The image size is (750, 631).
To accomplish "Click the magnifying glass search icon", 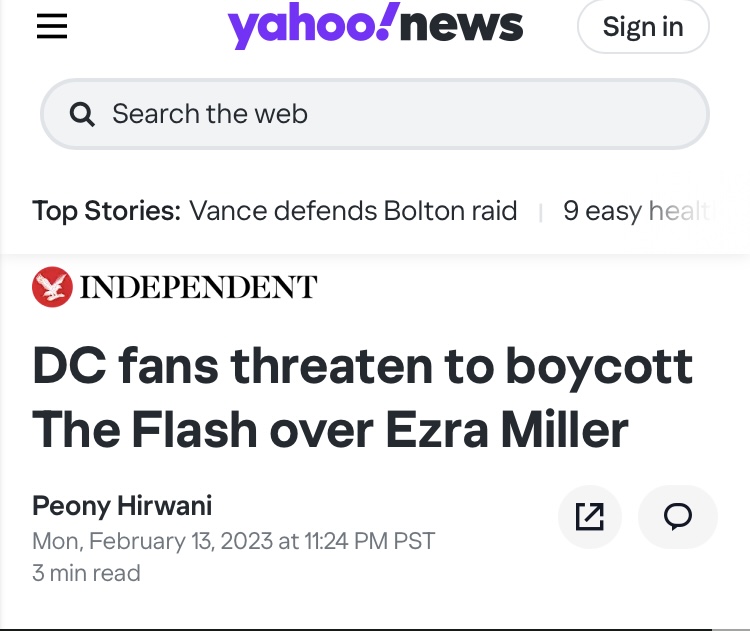I will [x=83, y=115].
